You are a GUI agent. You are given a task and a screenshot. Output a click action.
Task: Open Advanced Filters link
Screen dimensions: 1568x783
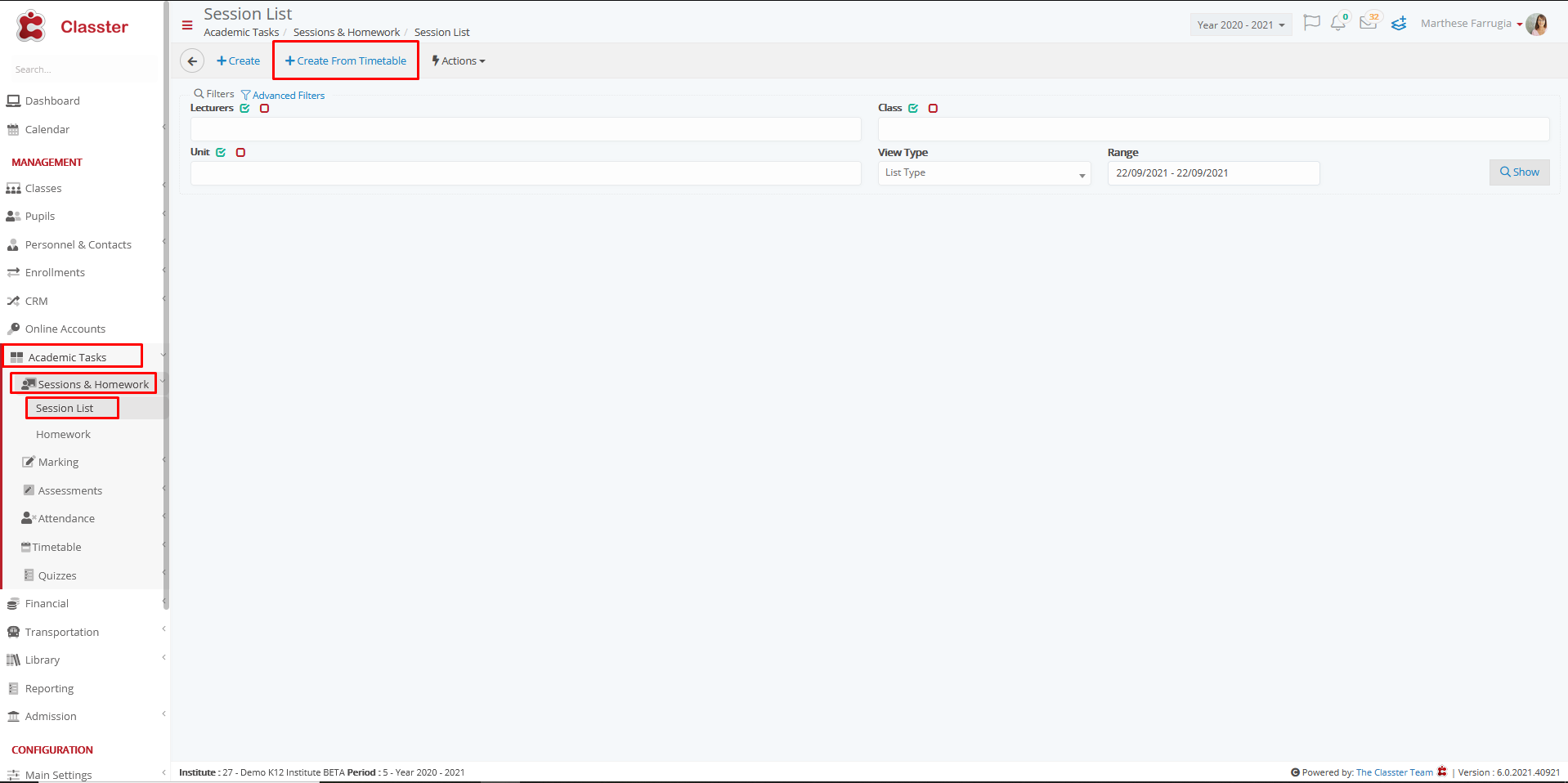(x=283, y=96)
